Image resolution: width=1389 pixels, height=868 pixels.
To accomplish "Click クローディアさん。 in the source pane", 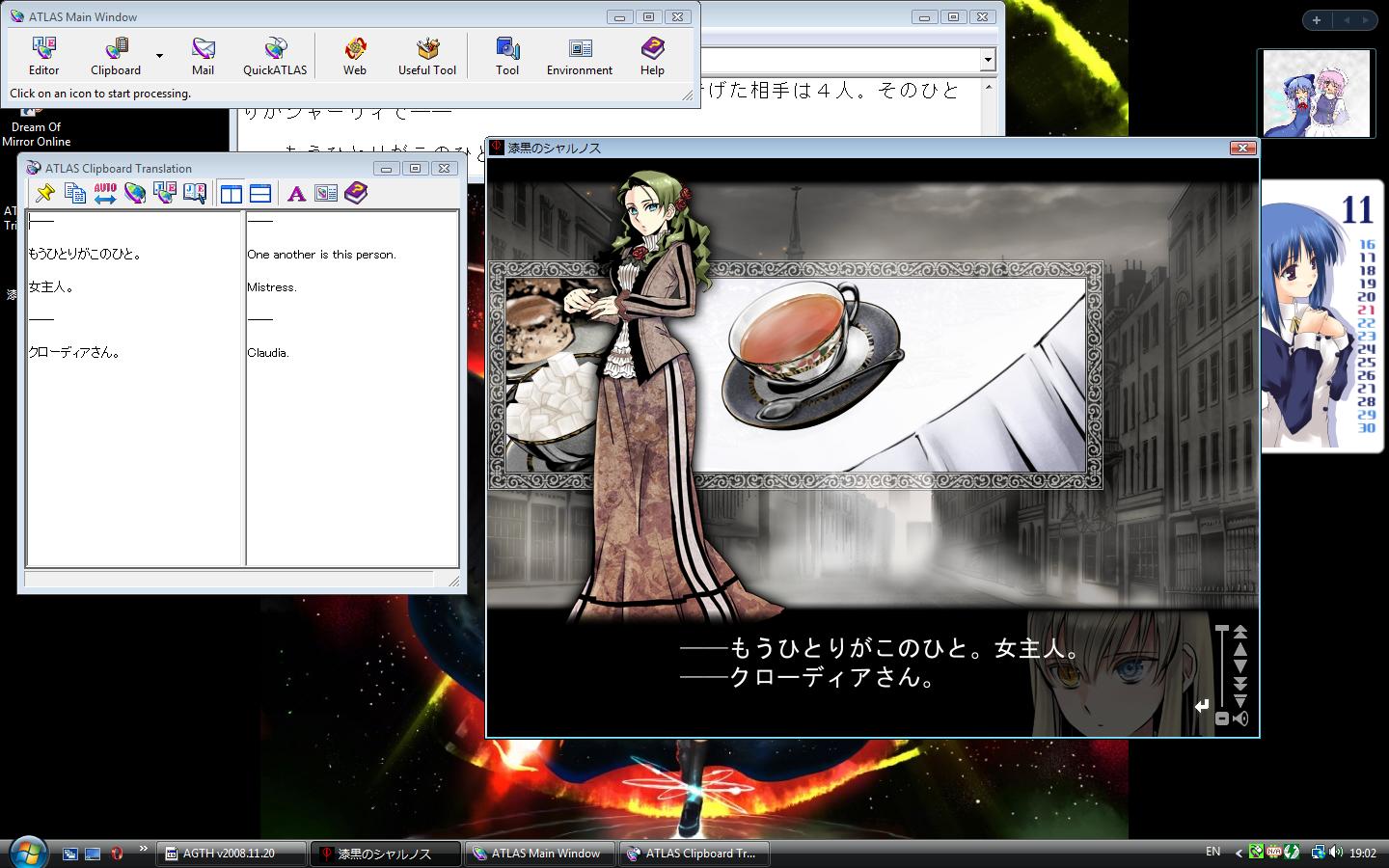I will click(x=74, y=353).
